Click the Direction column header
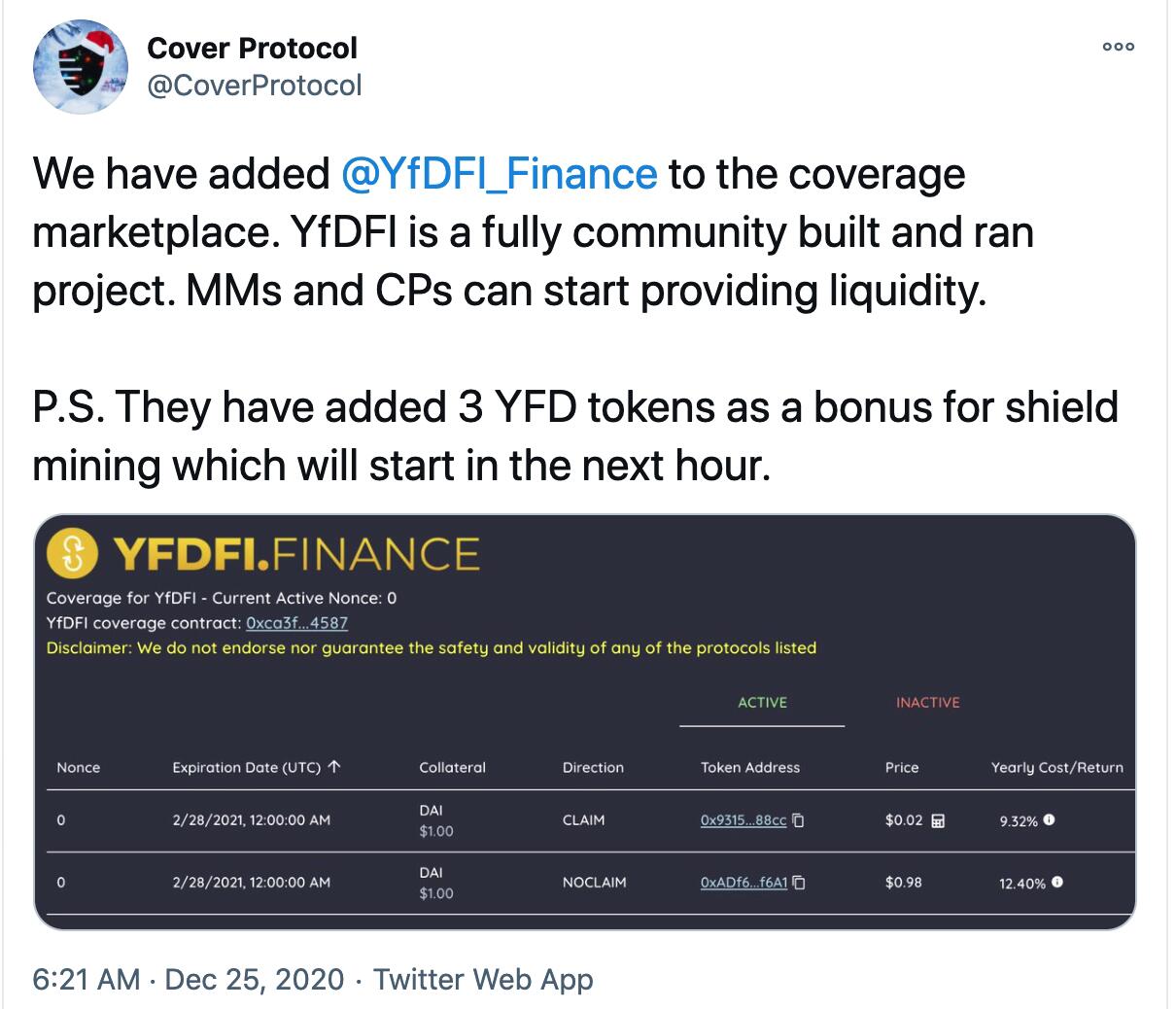The image size is (1176, 1009). tap(593, 767)
